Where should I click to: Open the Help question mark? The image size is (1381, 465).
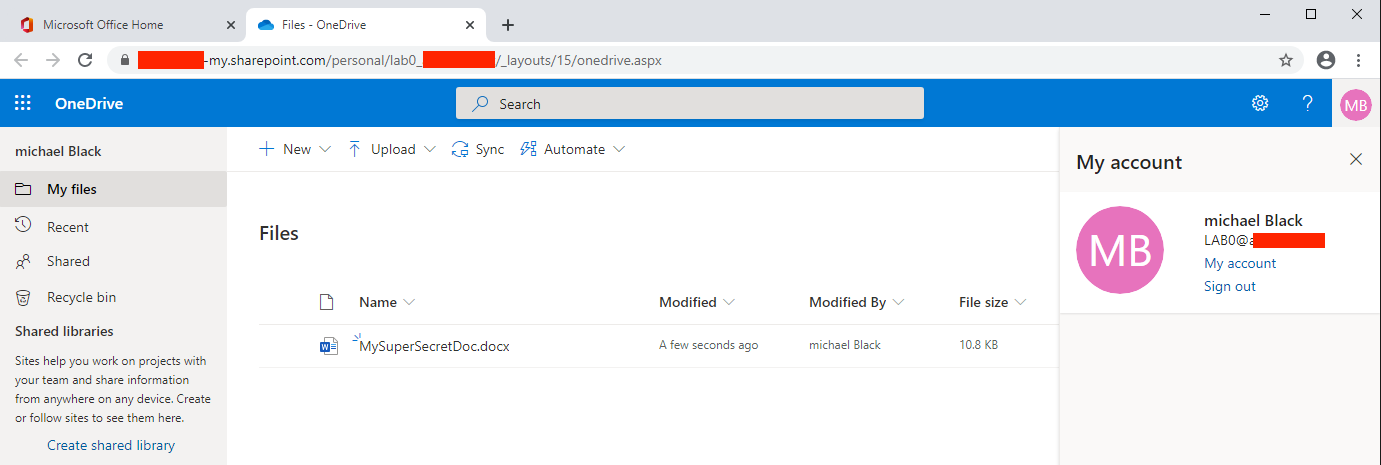point(1307,103)
